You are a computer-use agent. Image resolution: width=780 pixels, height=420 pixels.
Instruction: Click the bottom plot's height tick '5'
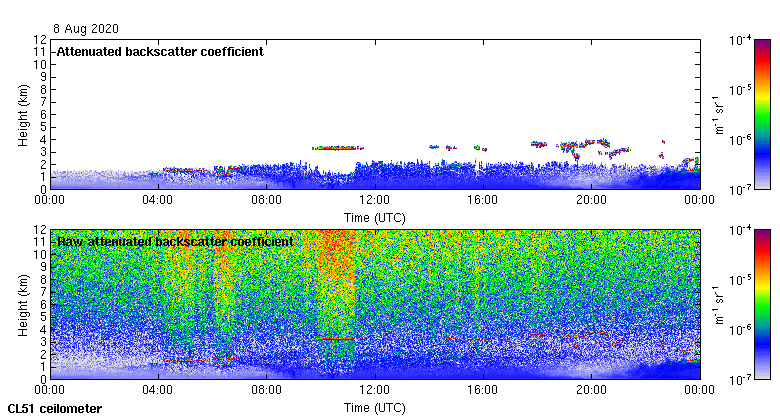[x=44, y=317]
